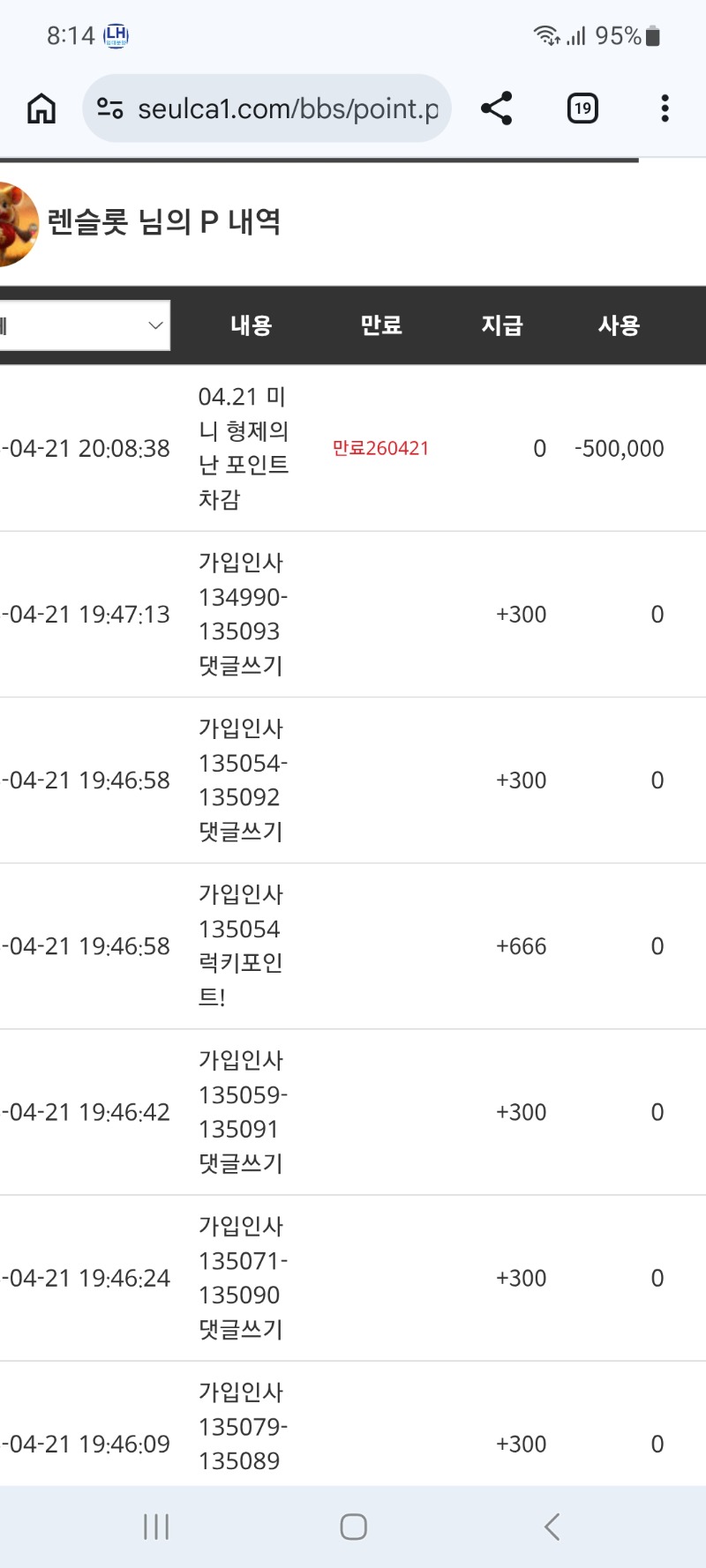This screenshot has width=706, height=1568.
Task: Click the red 만료260421 expiry label
Action: coord(380,448)
